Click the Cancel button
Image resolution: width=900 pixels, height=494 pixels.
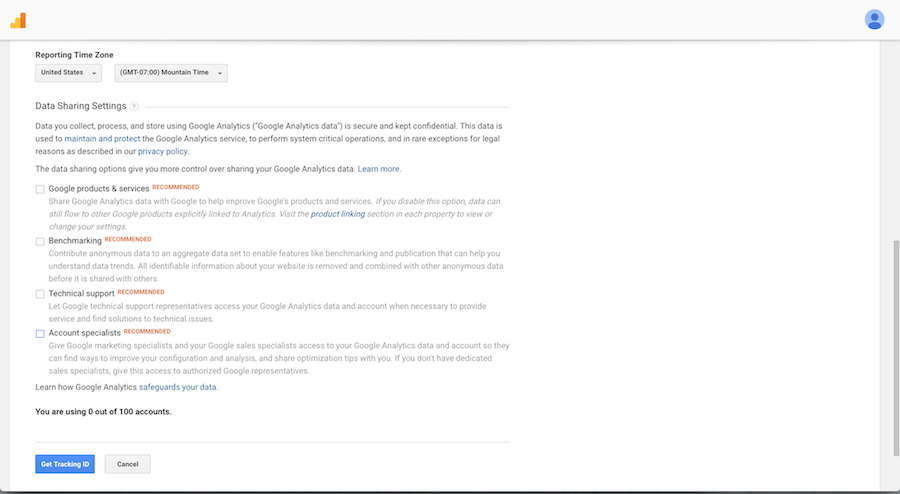[x=127, y=464]
